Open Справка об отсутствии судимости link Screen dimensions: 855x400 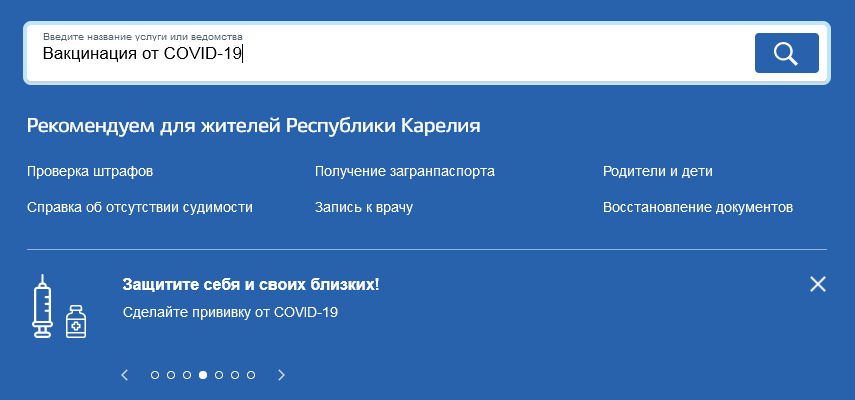click(x=140, y=208)
